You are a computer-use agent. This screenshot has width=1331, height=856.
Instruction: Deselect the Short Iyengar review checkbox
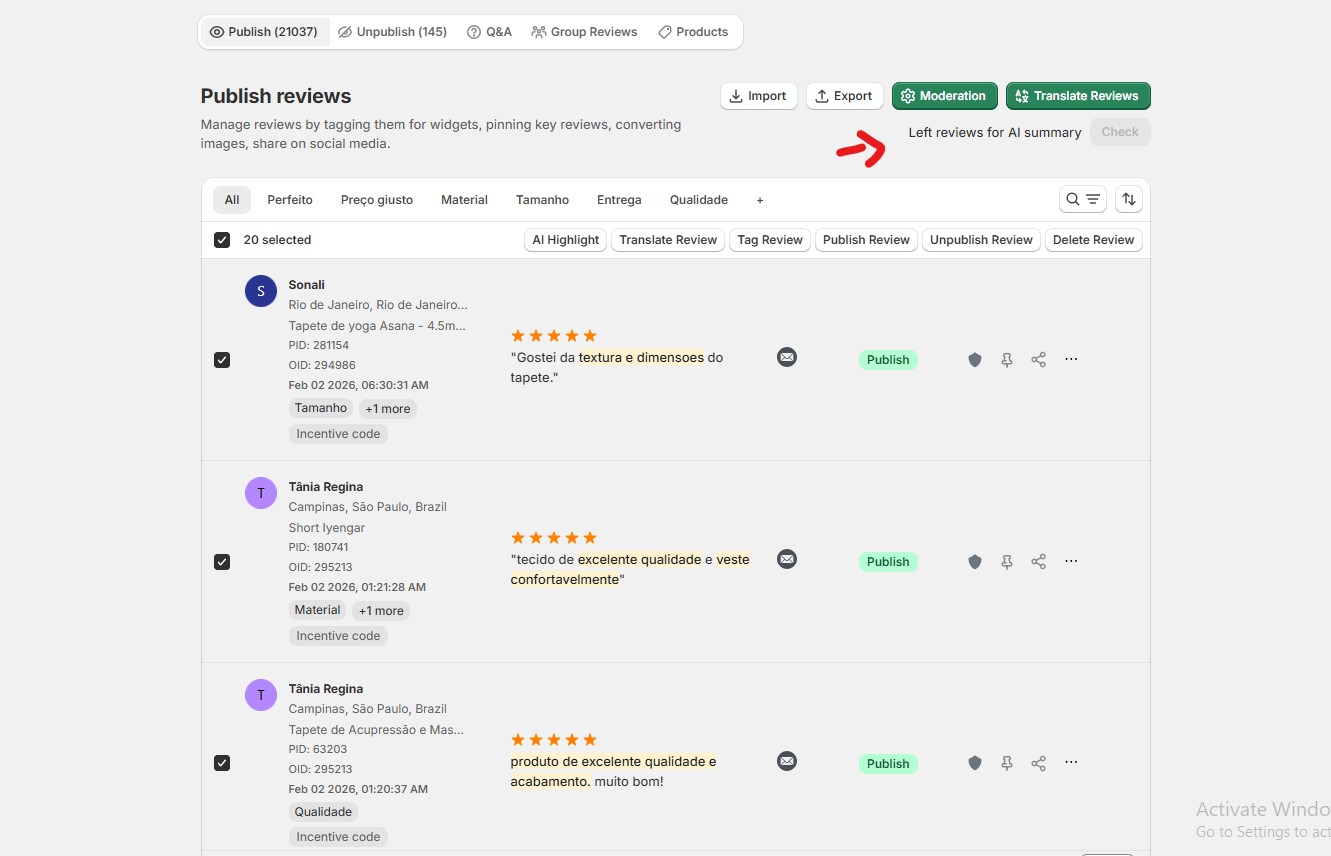(222, 562)
